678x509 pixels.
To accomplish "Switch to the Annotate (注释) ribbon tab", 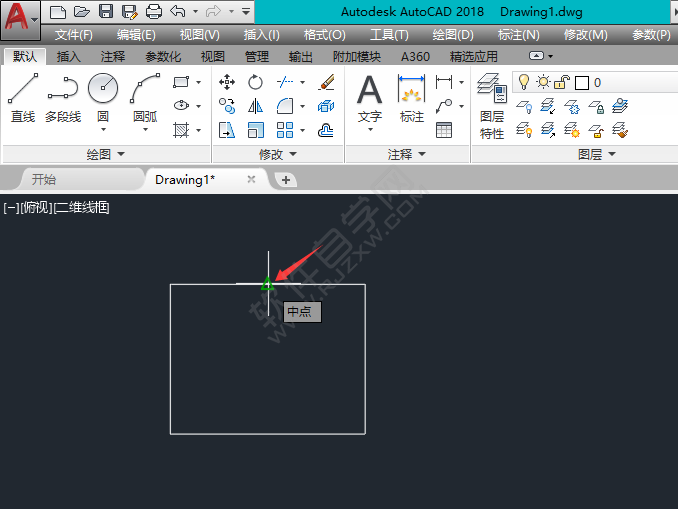I will (113, 56).
